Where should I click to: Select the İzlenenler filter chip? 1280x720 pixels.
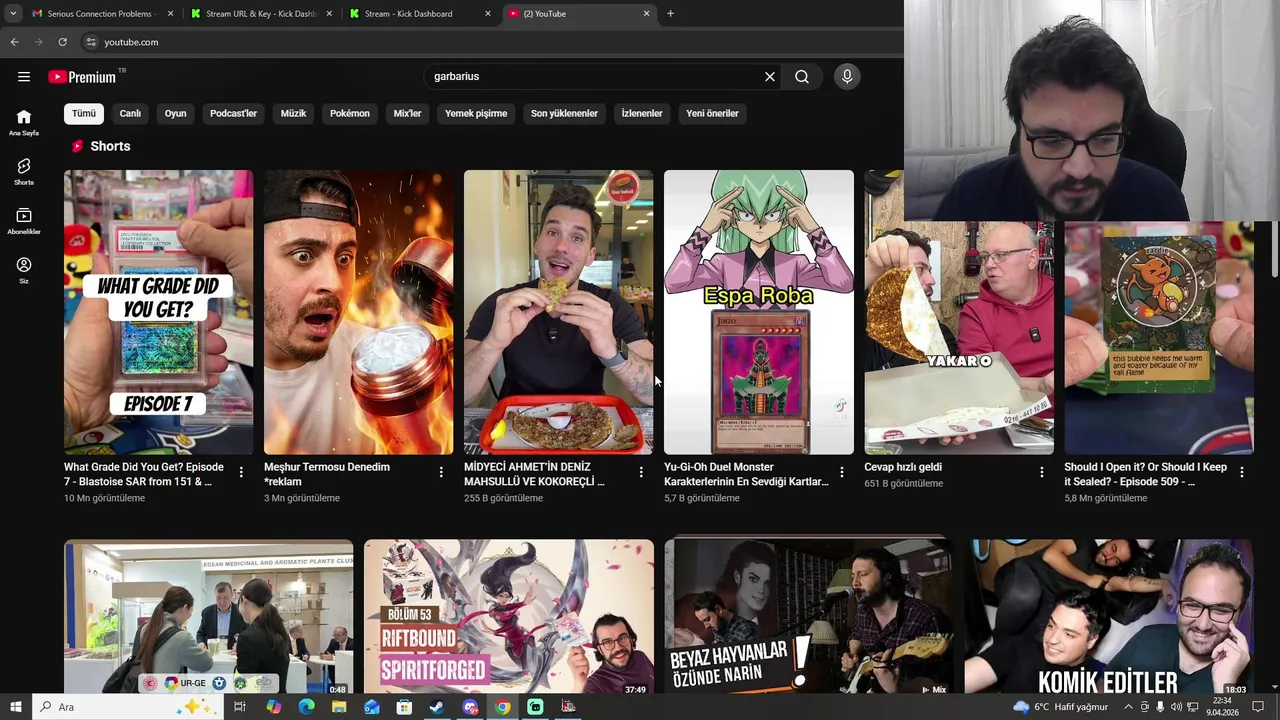(x=642, y=113)
